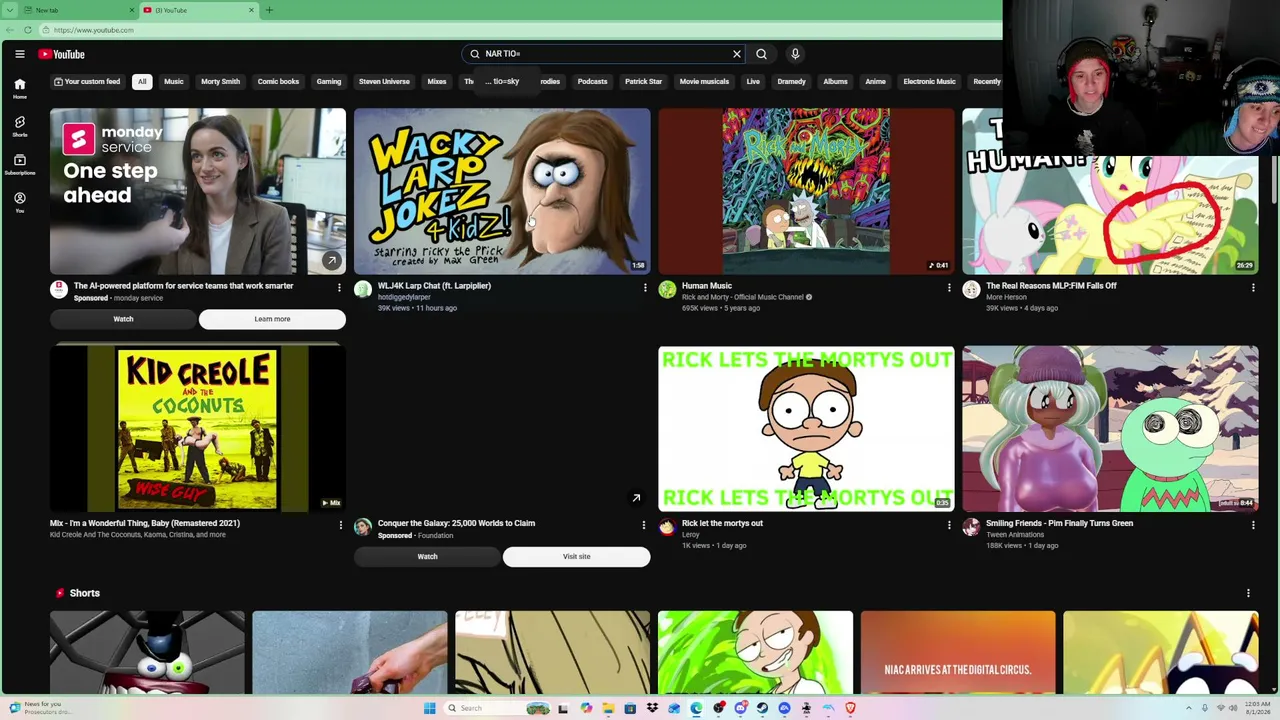Select the Live chip
Screen dimensions: 1280x720
click(753, 82)
